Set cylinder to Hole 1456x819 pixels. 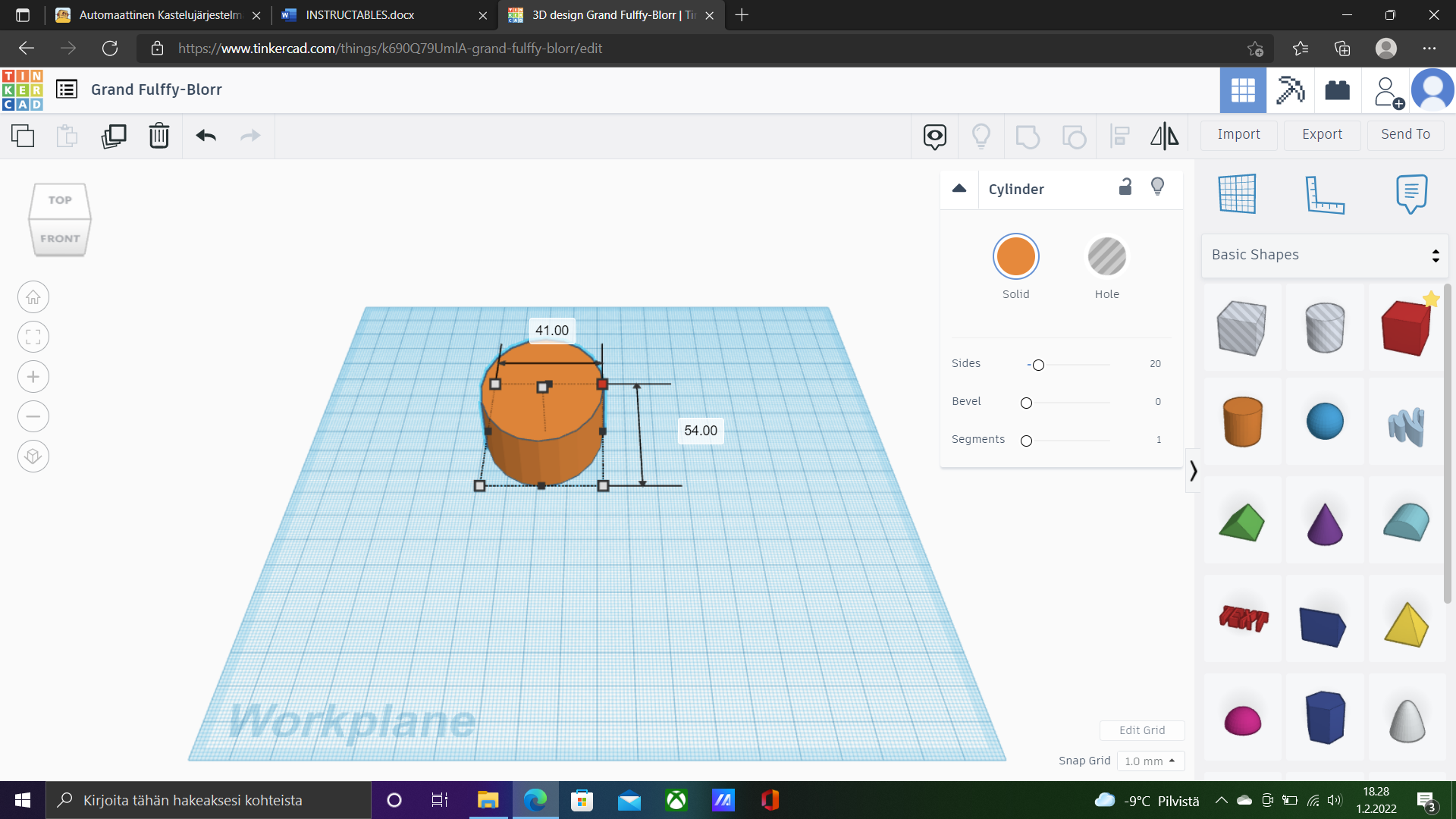1106,256
